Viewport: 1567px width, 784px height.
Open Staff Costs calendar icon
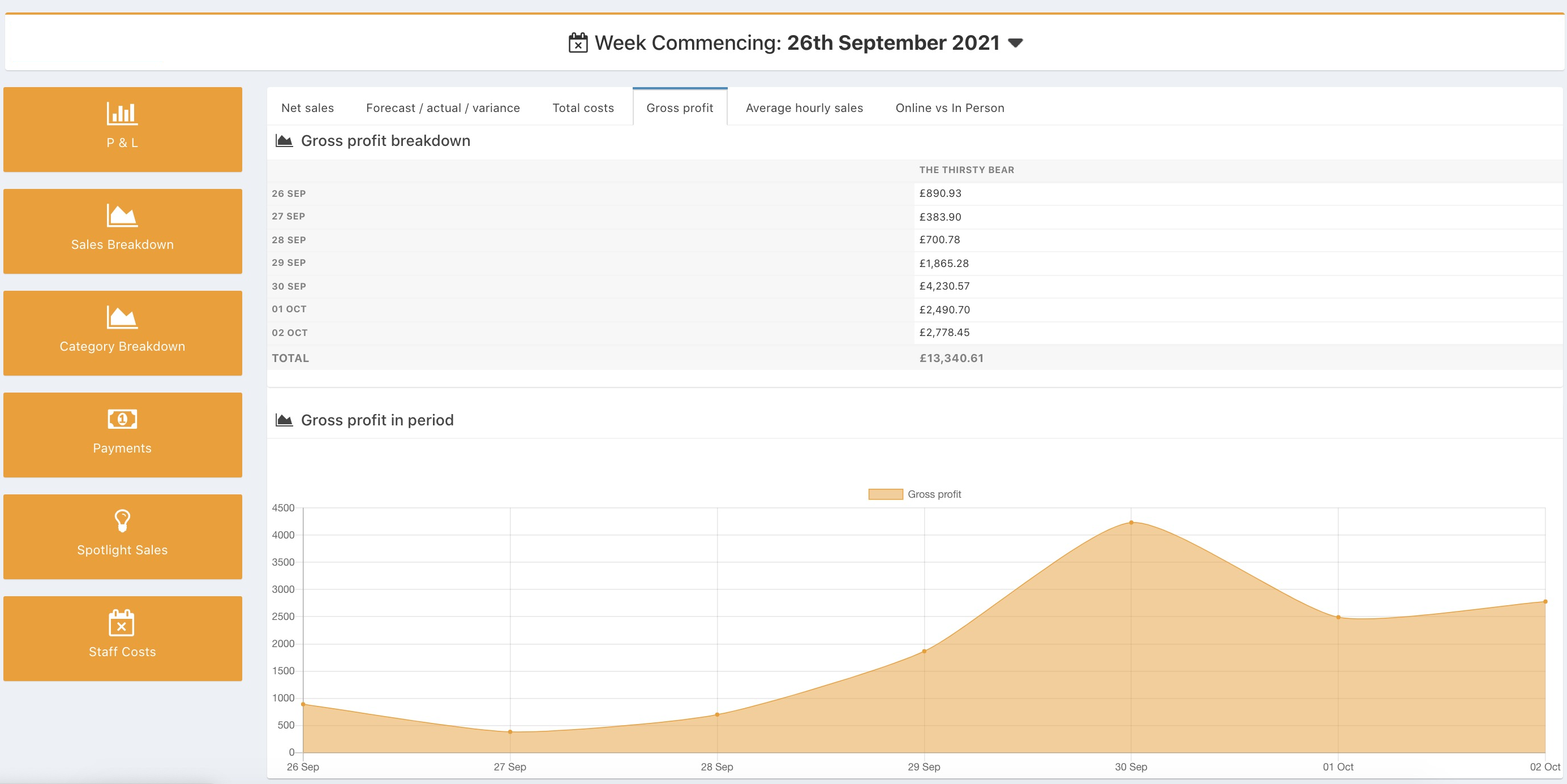click(x=122, y=623)
